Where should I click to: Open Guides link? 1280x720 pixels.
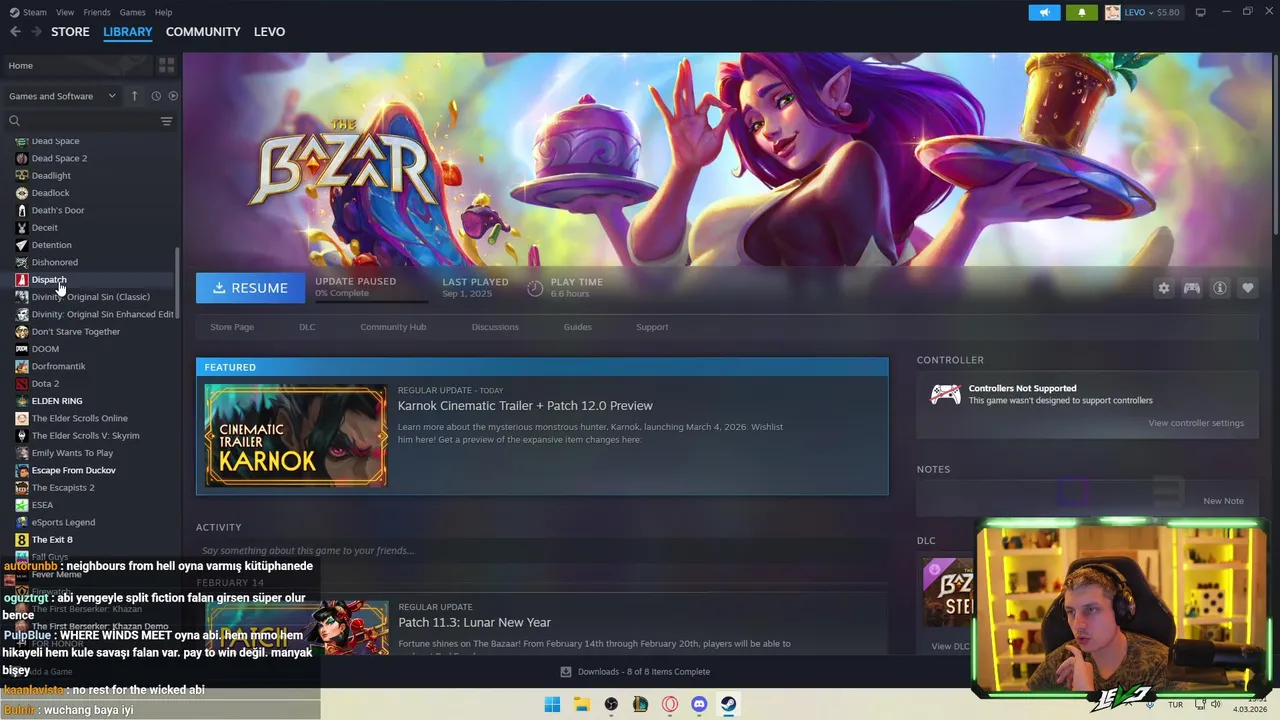pos(577,327)
